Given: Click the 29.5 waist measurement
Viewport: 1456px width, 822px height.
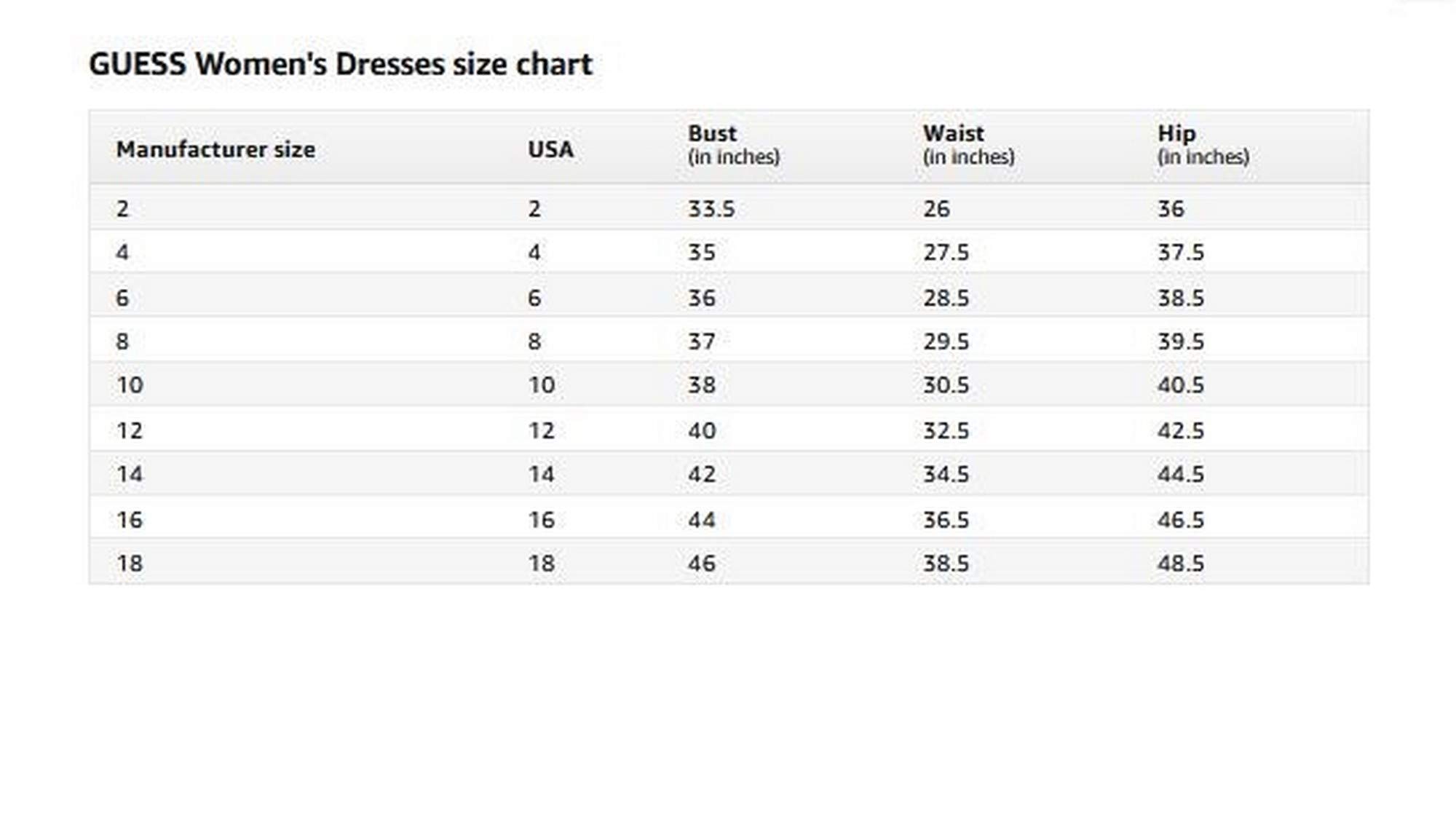Looking at the screenshot, I should (946, 341).
